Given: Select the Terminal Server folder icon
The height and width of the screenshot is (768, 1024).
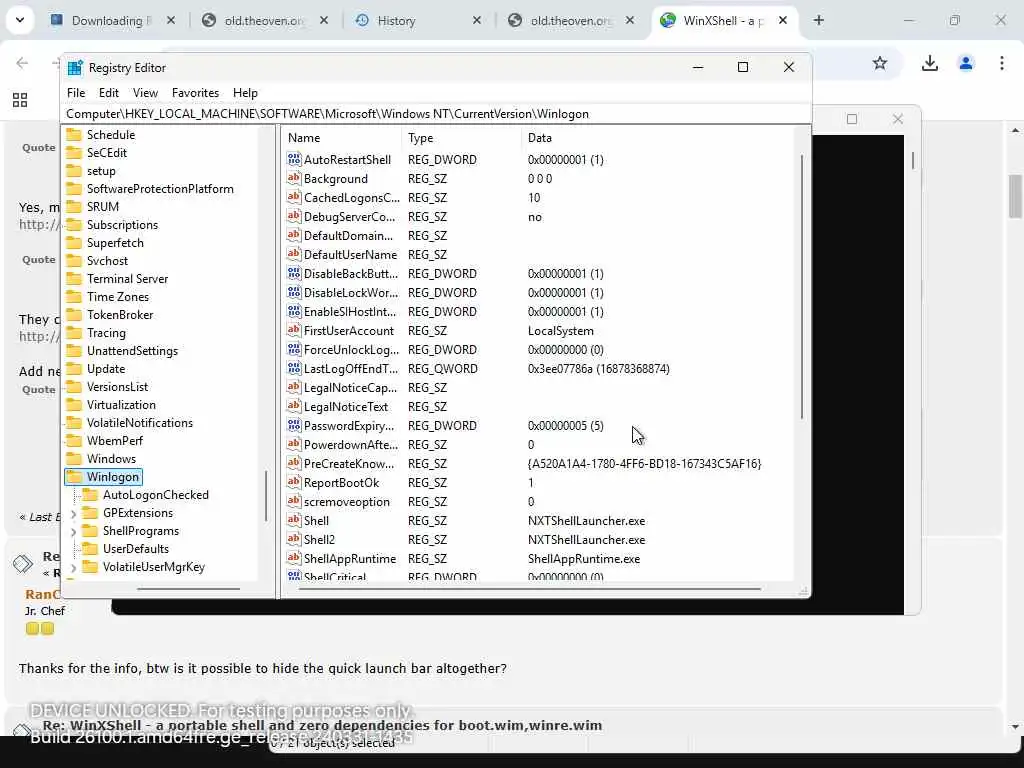Looking at the screenshot, I should (74, 279).
